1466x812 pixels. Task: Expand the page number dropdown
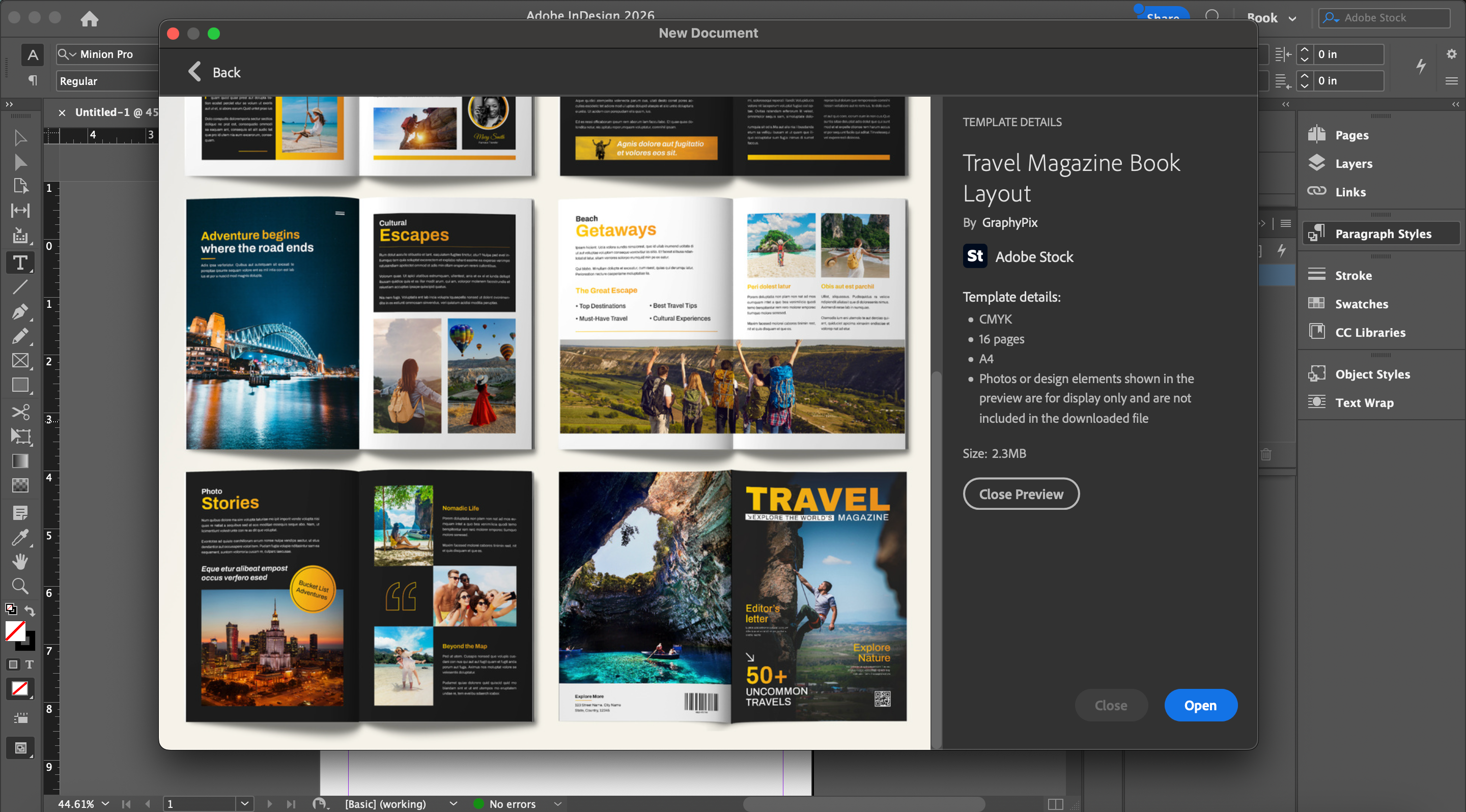pos(245,803)
